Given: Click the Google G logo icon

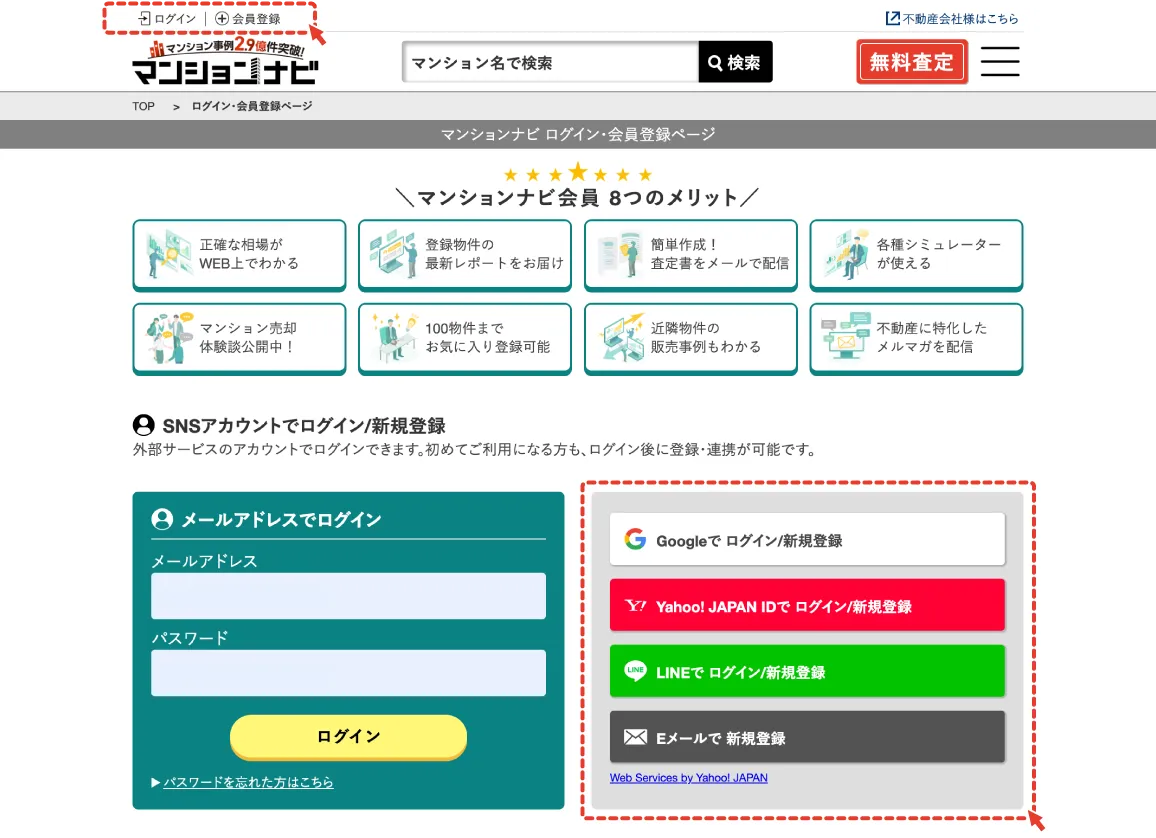Looking at the screenshot, I should pos(636,540).
